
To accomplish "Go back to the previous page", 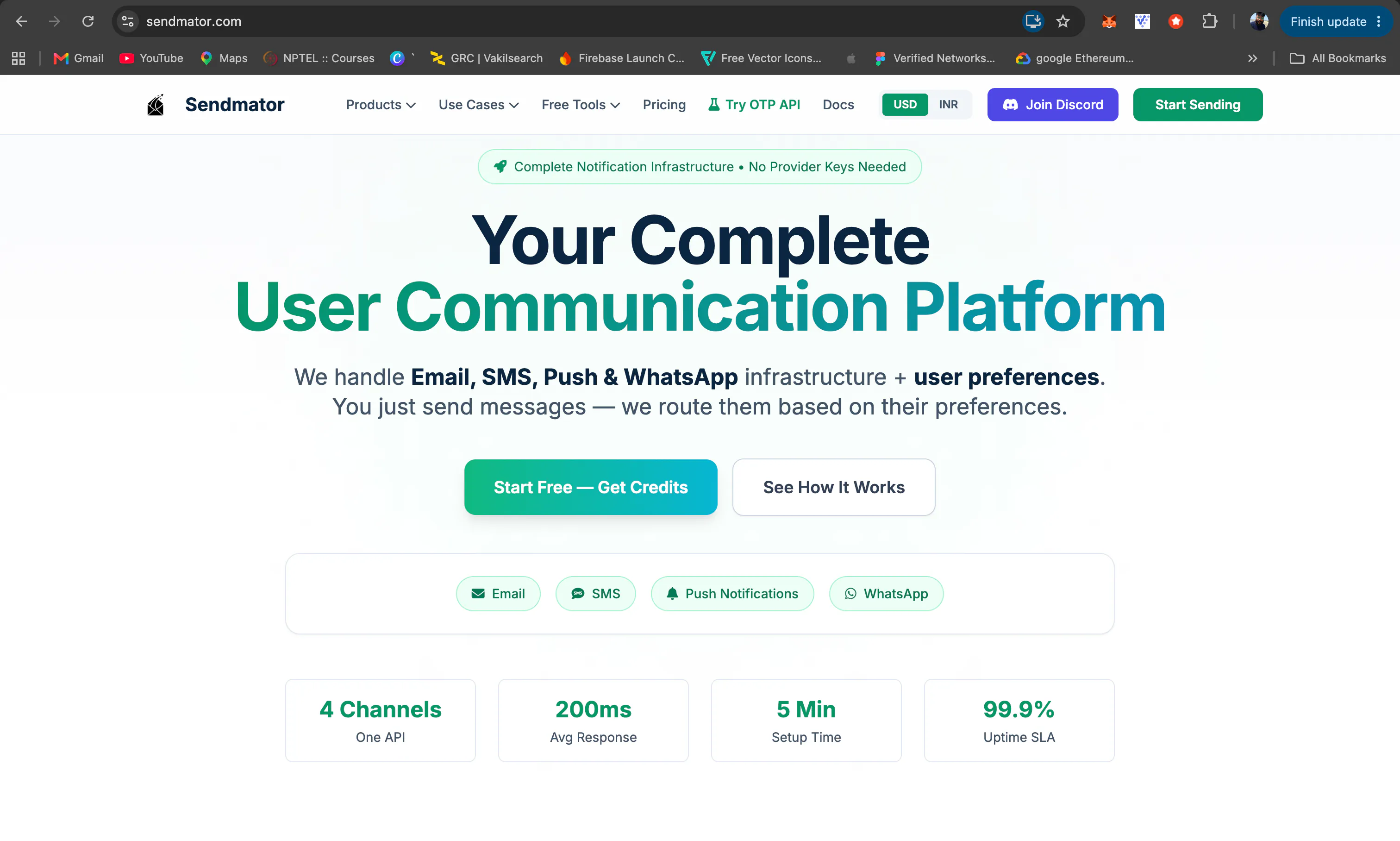I will click(x=22, y=22).
